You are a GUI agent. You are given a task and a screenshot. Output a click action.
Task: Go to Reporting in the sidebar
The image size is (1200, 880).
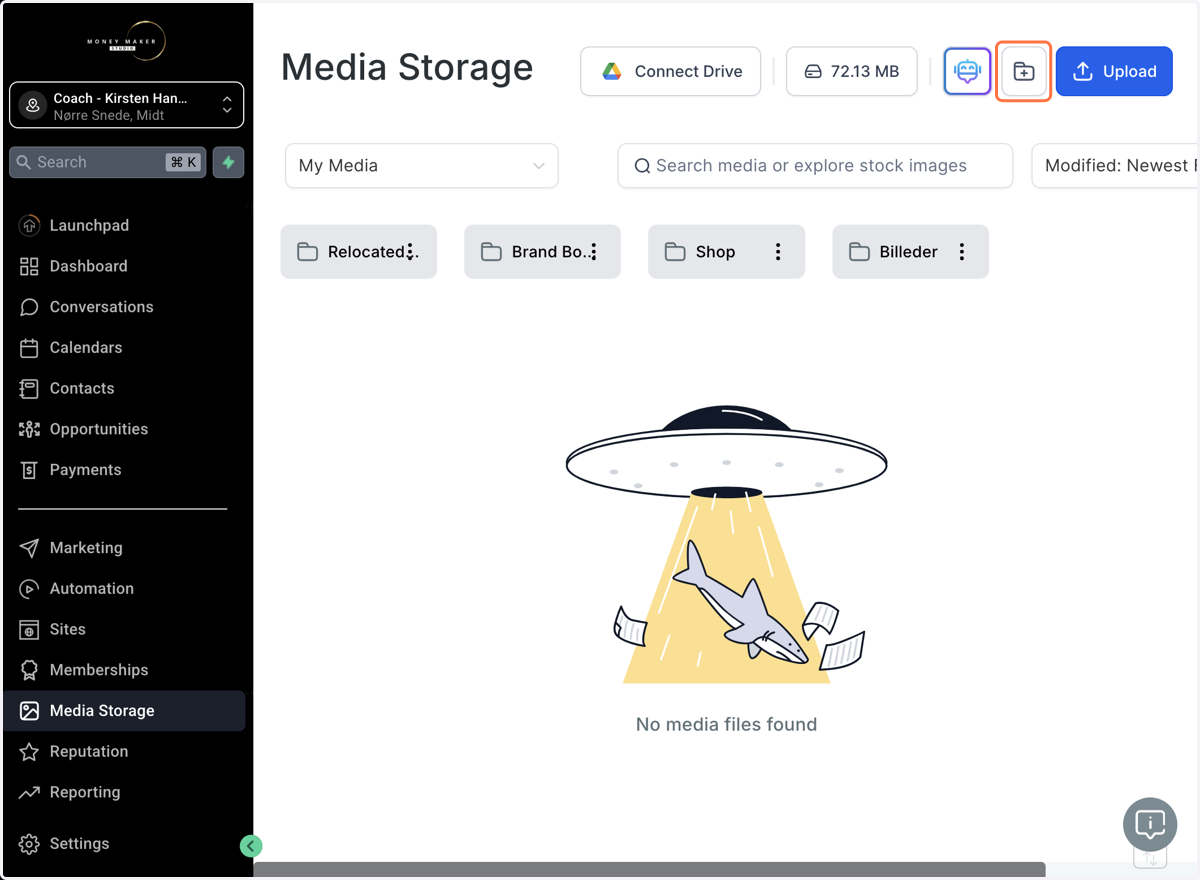pyautogui.click(x=126, y=792)
